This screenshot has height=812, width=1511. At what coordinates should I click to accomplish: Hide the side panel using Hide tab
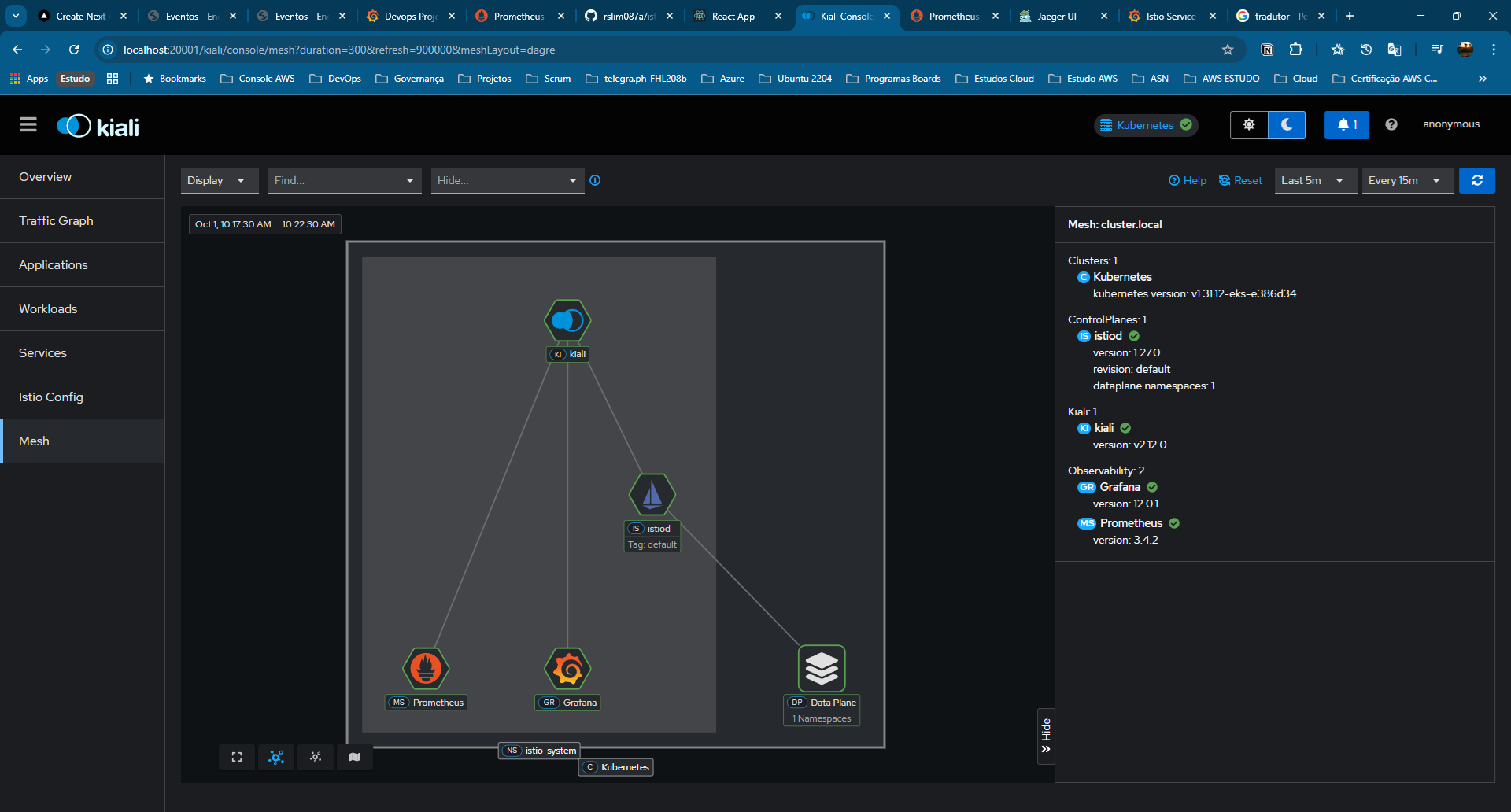tap(1046, 736)
